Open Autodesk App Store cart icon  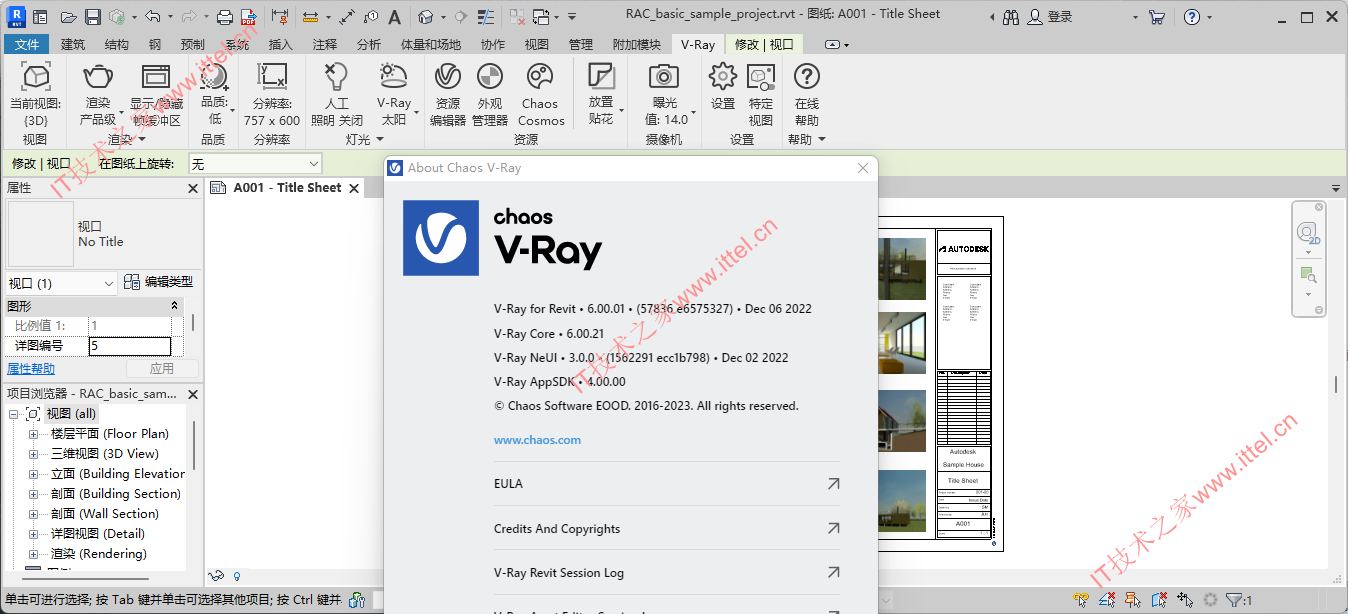(1157, 17)
